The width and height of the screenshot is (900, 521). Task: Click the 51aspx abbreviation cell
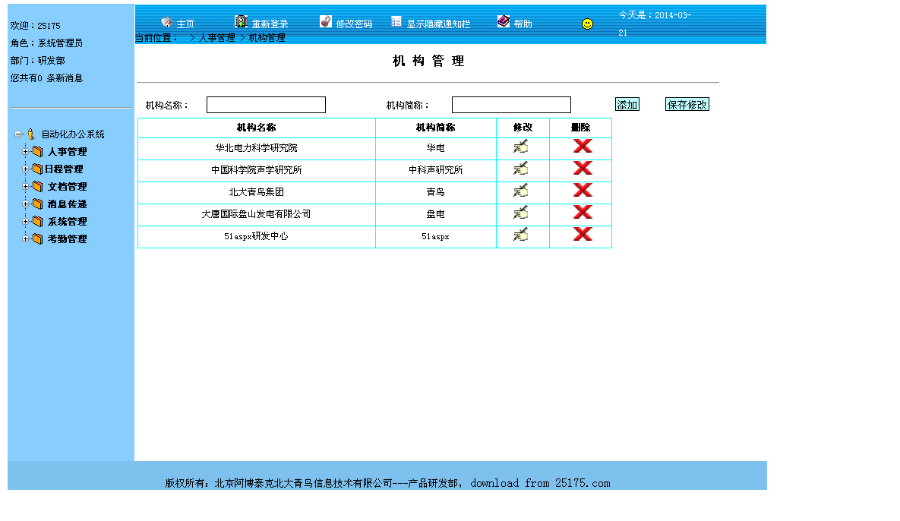click(x=436, y=236)
